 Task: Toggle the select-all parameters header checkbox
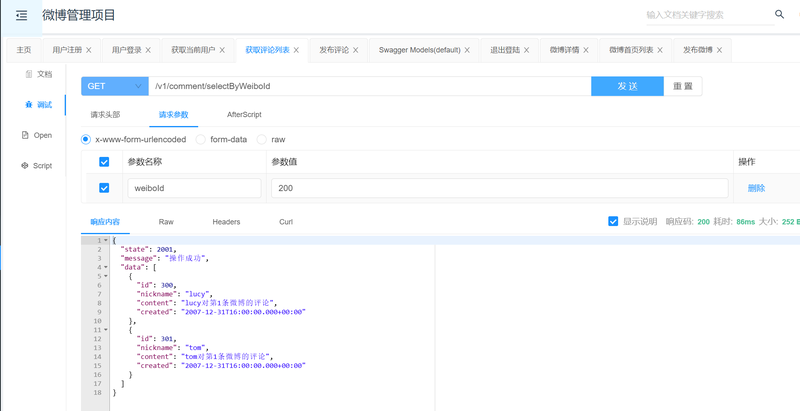104,162
